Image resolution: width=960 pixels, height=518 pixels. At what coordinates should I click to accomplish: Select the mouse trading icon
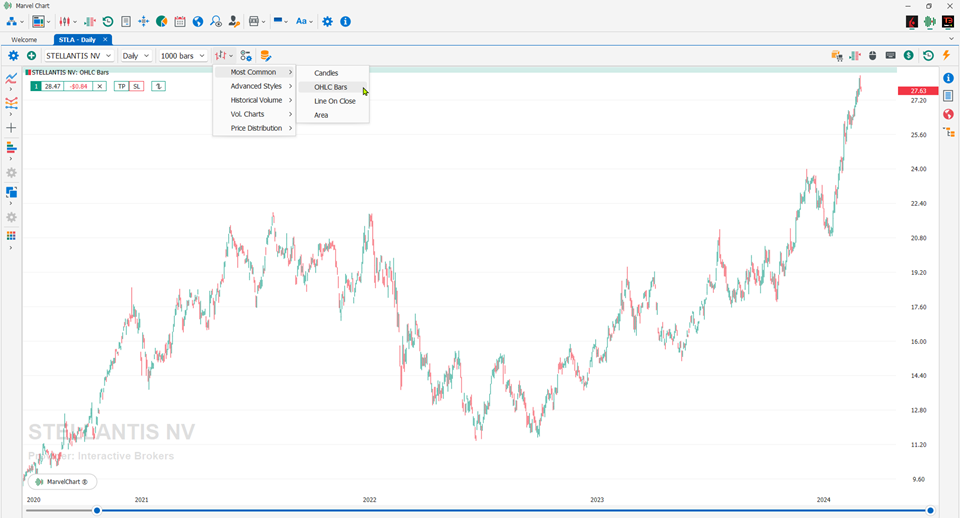click(x=872, y=56)
